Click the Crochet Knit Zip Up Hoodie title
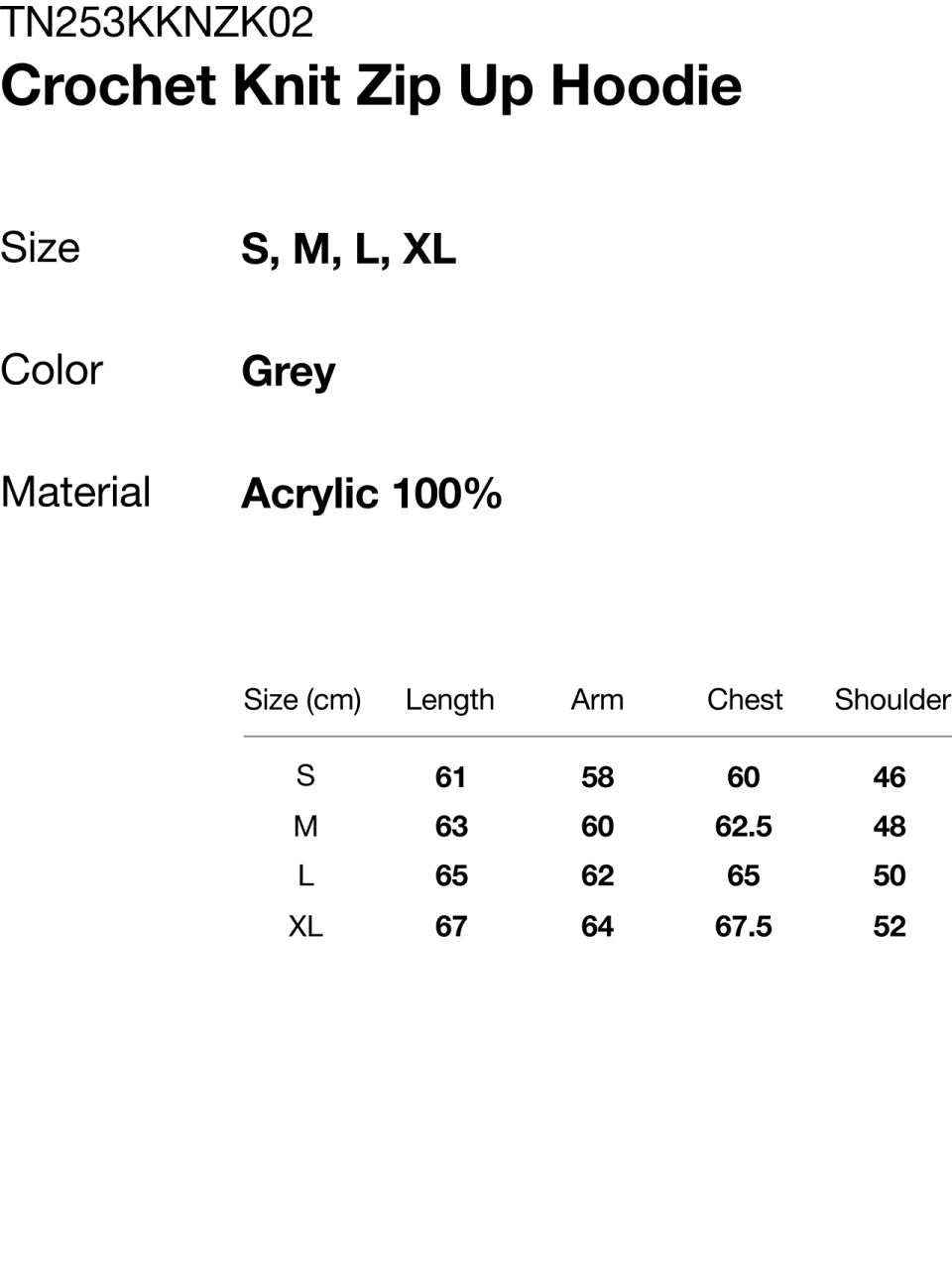This screenshot has width=952, height=1270. tap(371, 85)
